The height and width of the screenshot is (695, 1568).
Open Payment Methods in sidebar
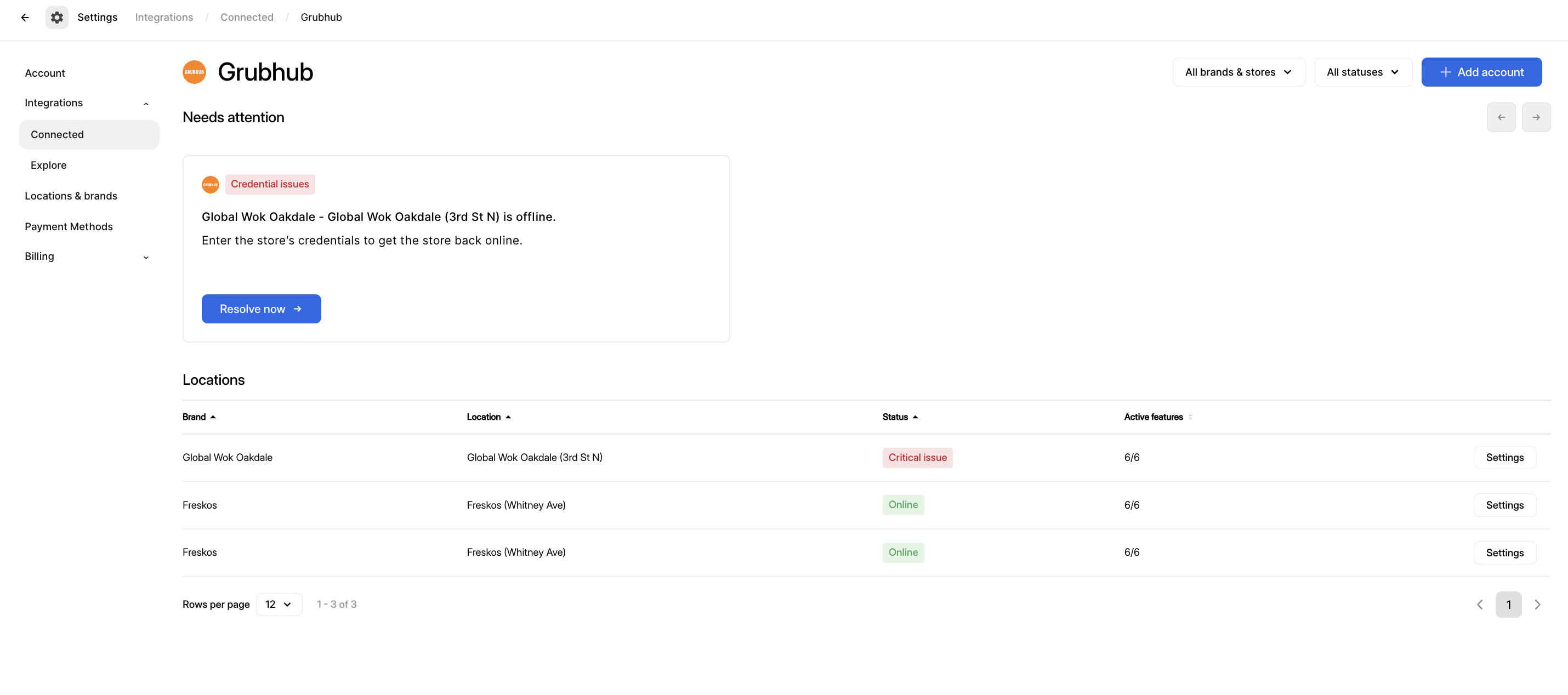coord(69,226)
